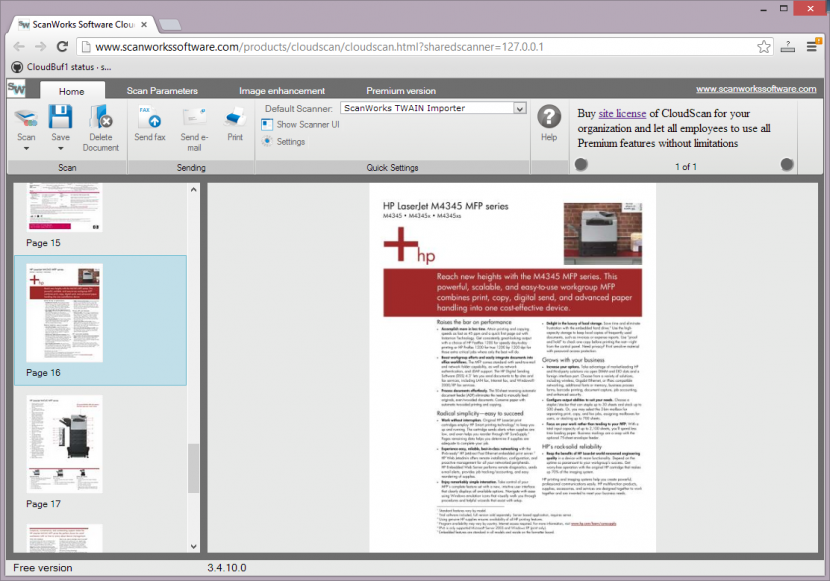Advance the promo banner with the right dot
Viewport: 830px width, 581px height.
(789, 163)
